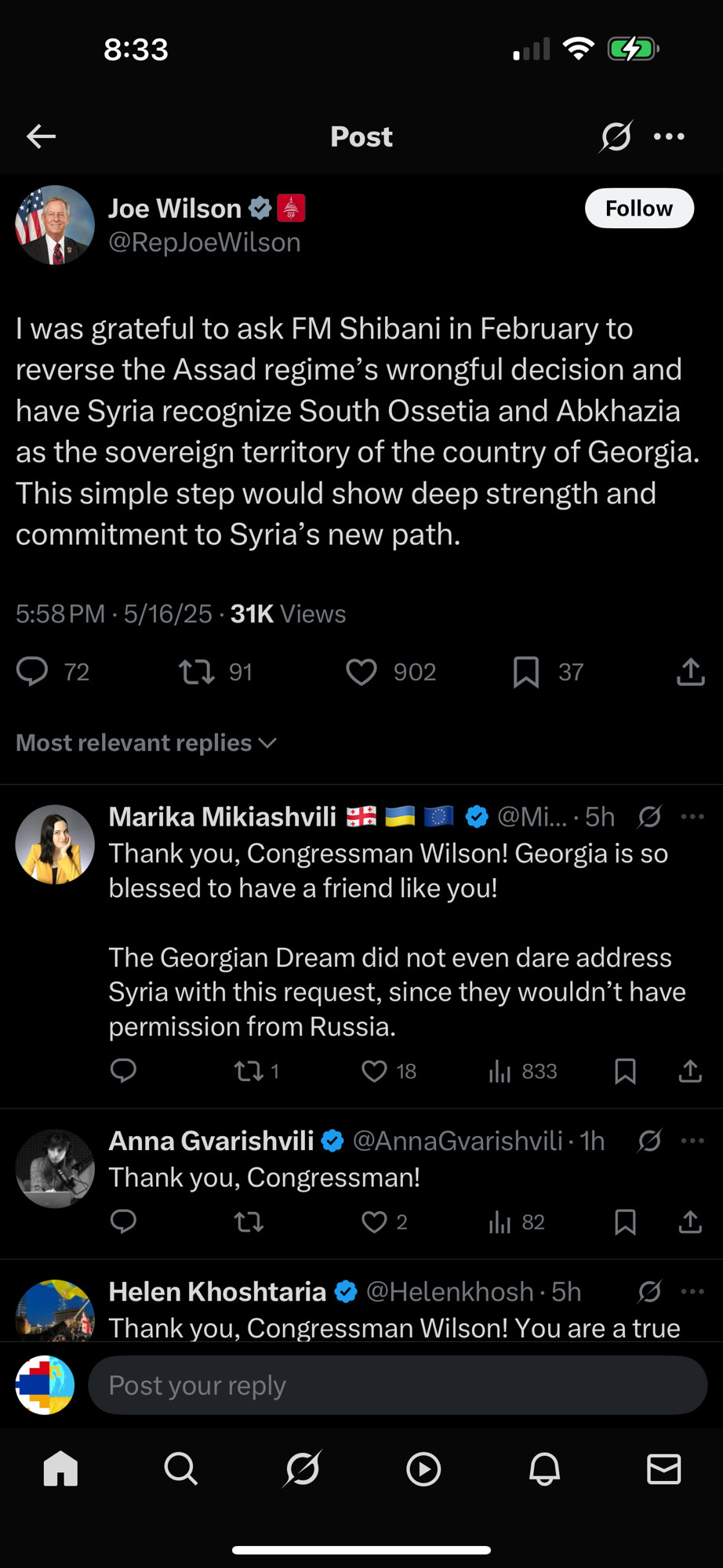Go back using the arrow icon
The height and width of the screenshot is (1568, 723).
41,136
